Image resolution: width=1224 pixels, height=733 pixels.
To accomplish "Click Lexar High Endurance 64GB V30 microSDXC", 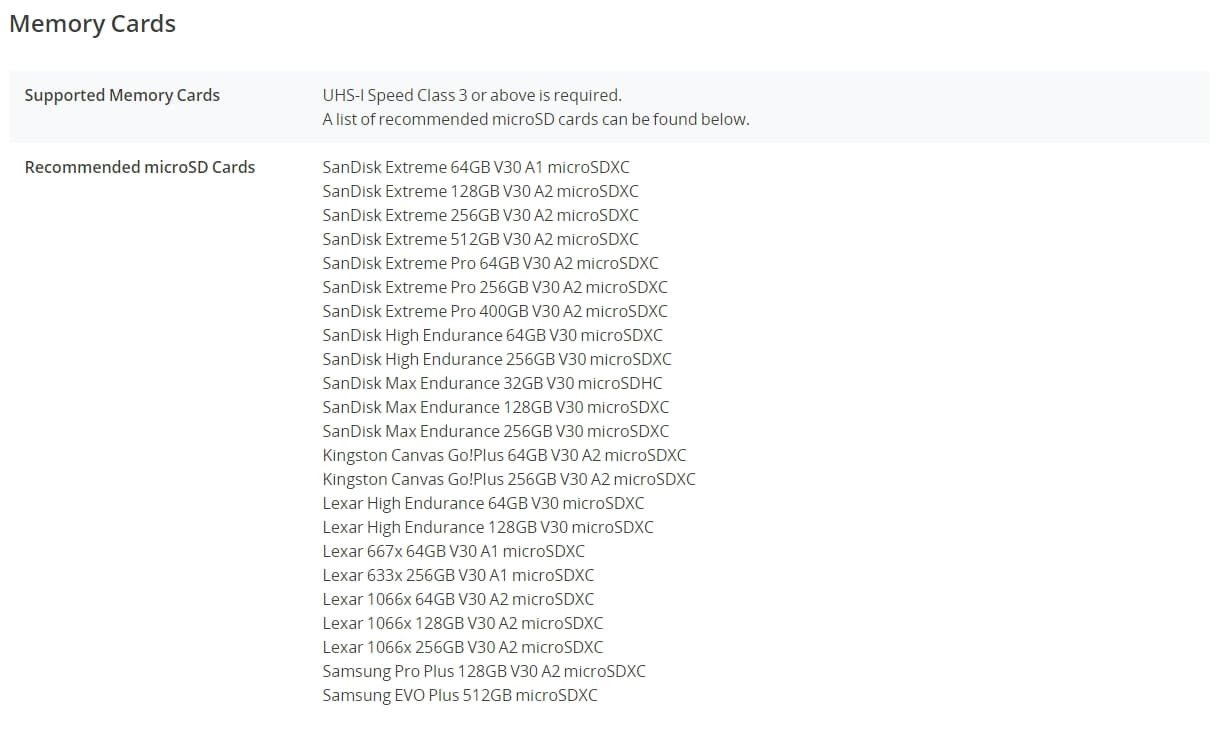I will [x=484, y=503].
